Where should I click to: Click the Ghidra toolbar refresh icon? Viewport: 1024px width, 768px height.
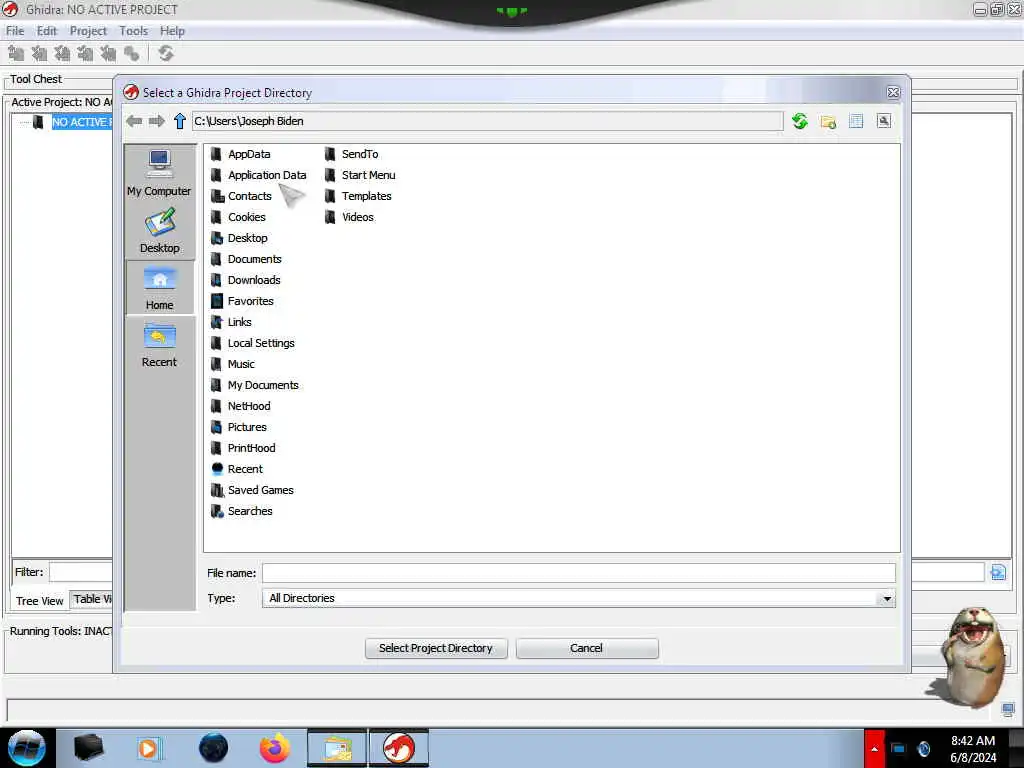point(166,54)
